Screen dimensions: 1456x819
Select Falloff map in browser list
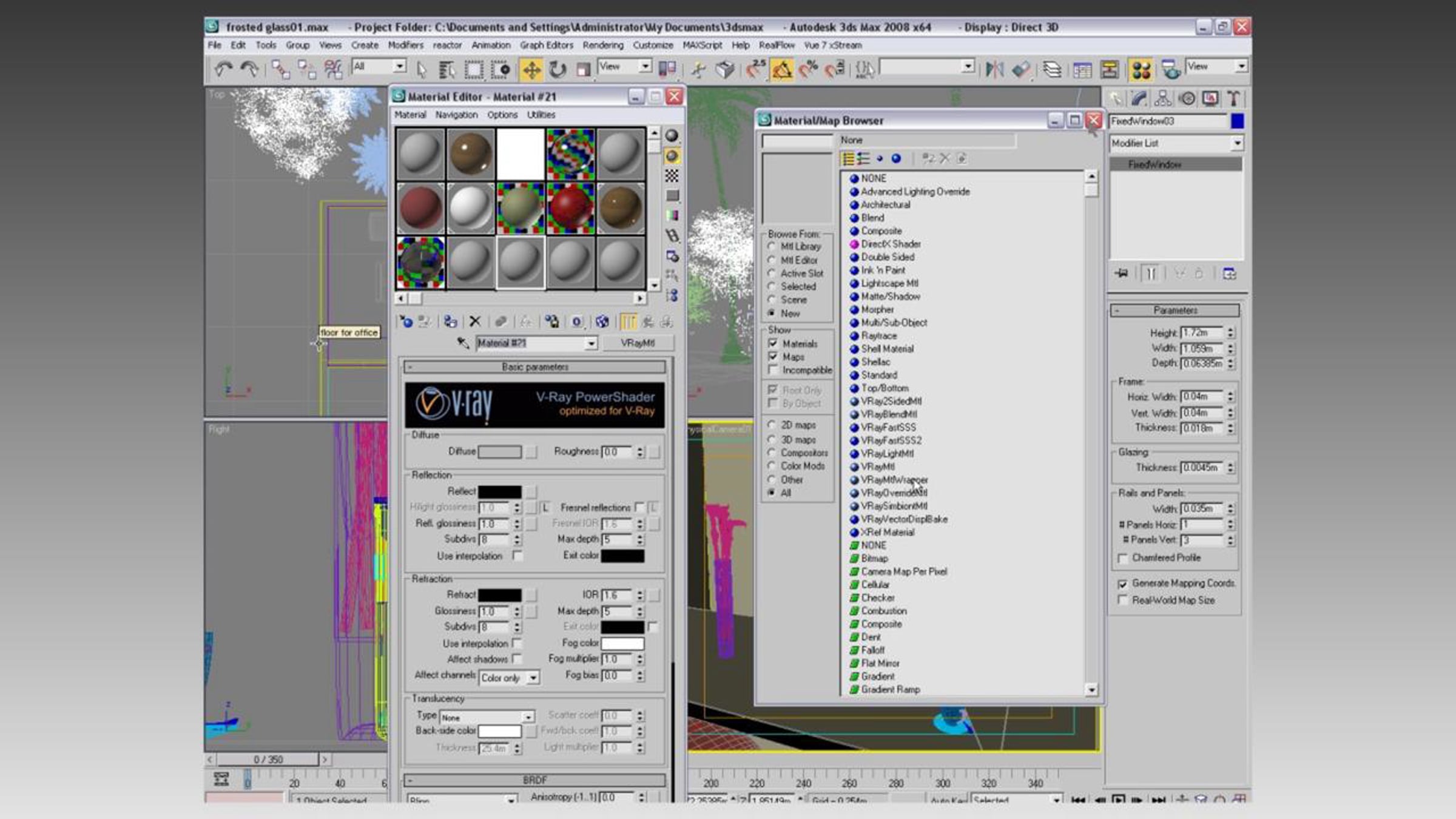(872, 650)
